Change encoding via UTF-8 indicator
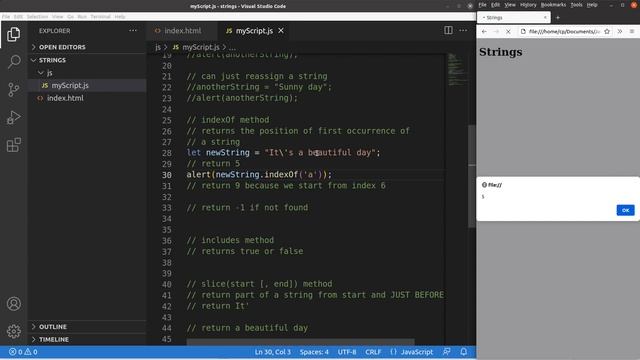Image resolution: width=640 pixels, height=360 pixels. tap(347, 351)
